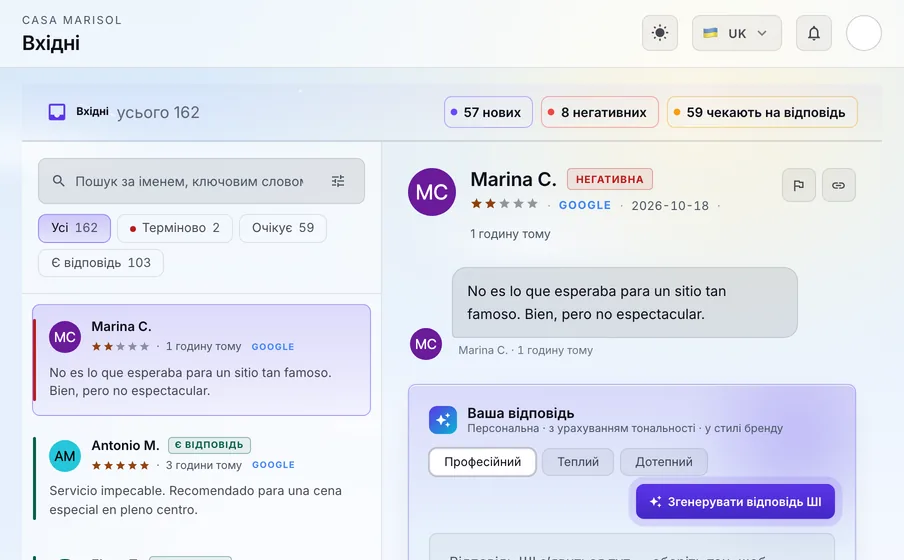The width and height of the screenshot is (904, 560).
Task: Click the Ukrainian flag icon
Action: pyautogui.click(x=710, y=33)
